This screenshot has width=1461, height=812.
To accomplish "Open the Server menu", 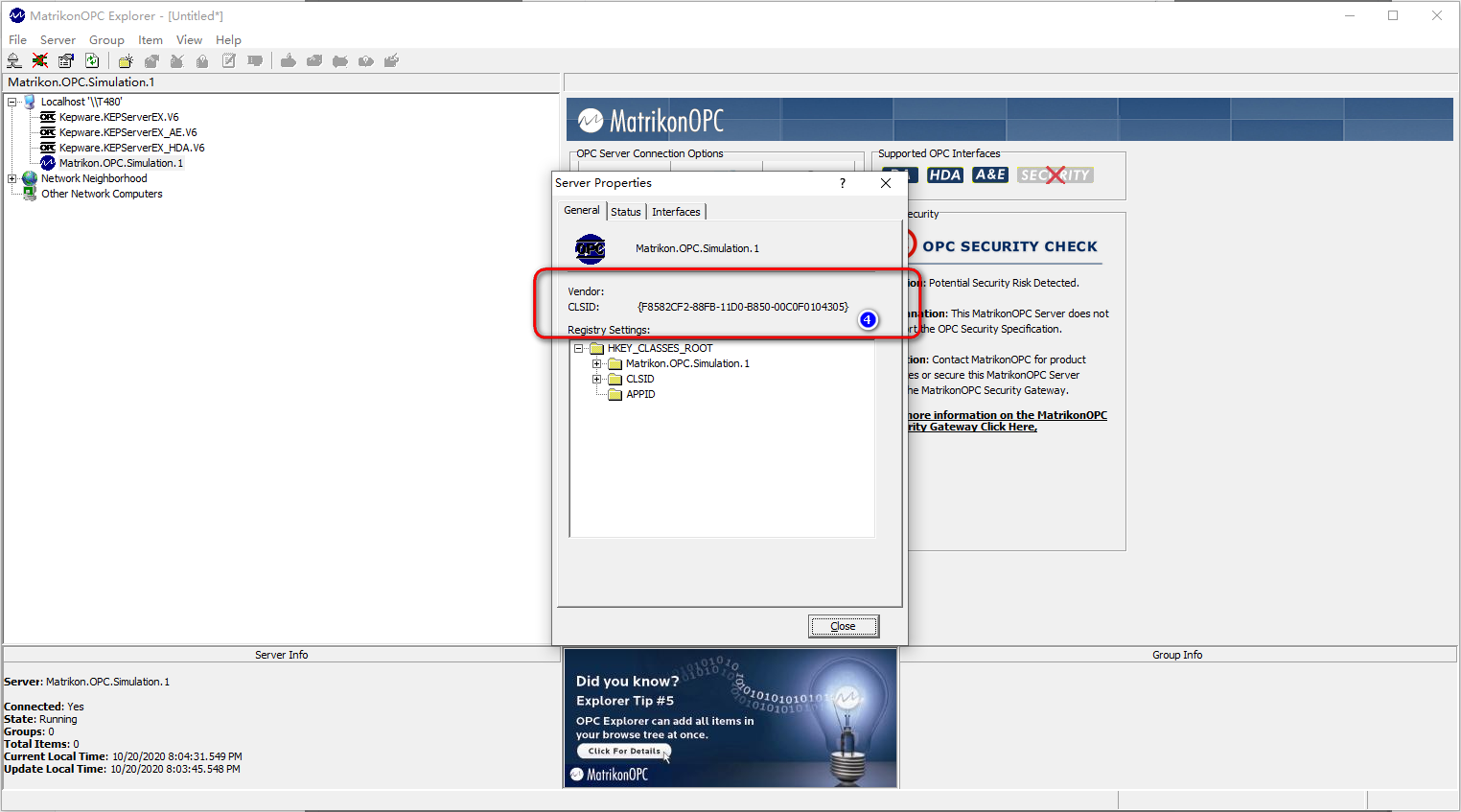I will pyautogui.click(x=58, y=40).
